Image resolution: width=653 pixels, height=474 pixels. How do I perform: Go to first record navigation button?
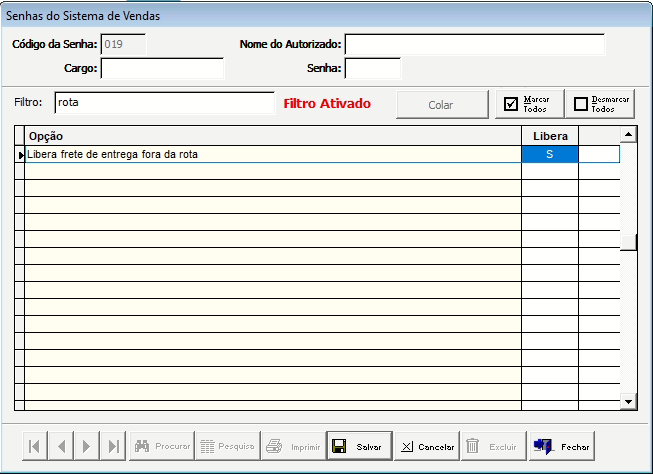(35, 446)
